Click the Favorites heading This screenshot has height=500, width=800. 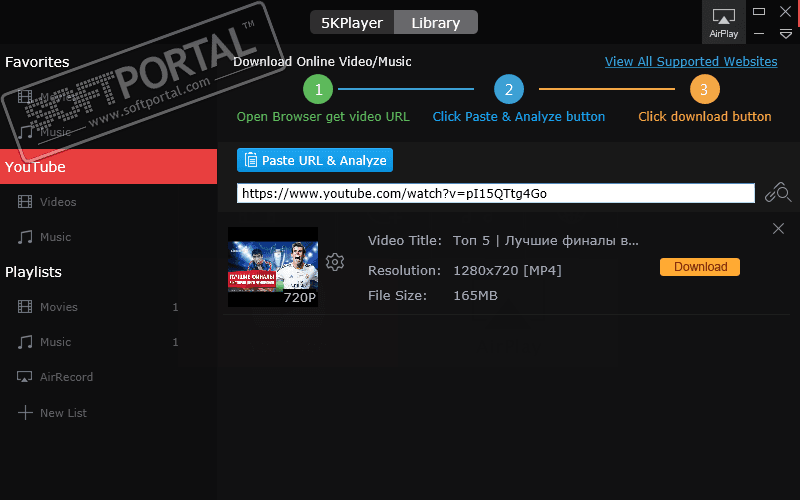point(37,62)
